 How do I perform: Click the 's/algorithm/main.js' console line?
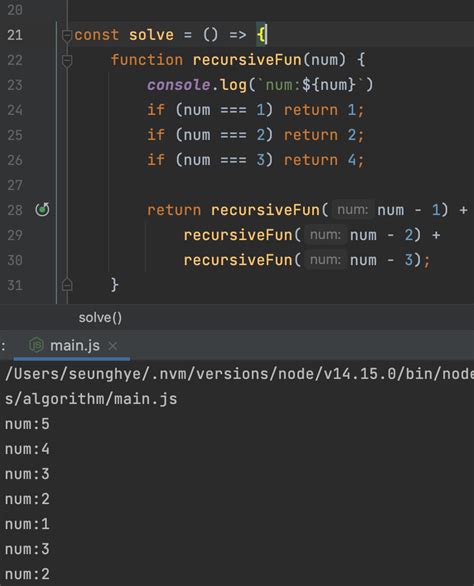pos(91,399)
